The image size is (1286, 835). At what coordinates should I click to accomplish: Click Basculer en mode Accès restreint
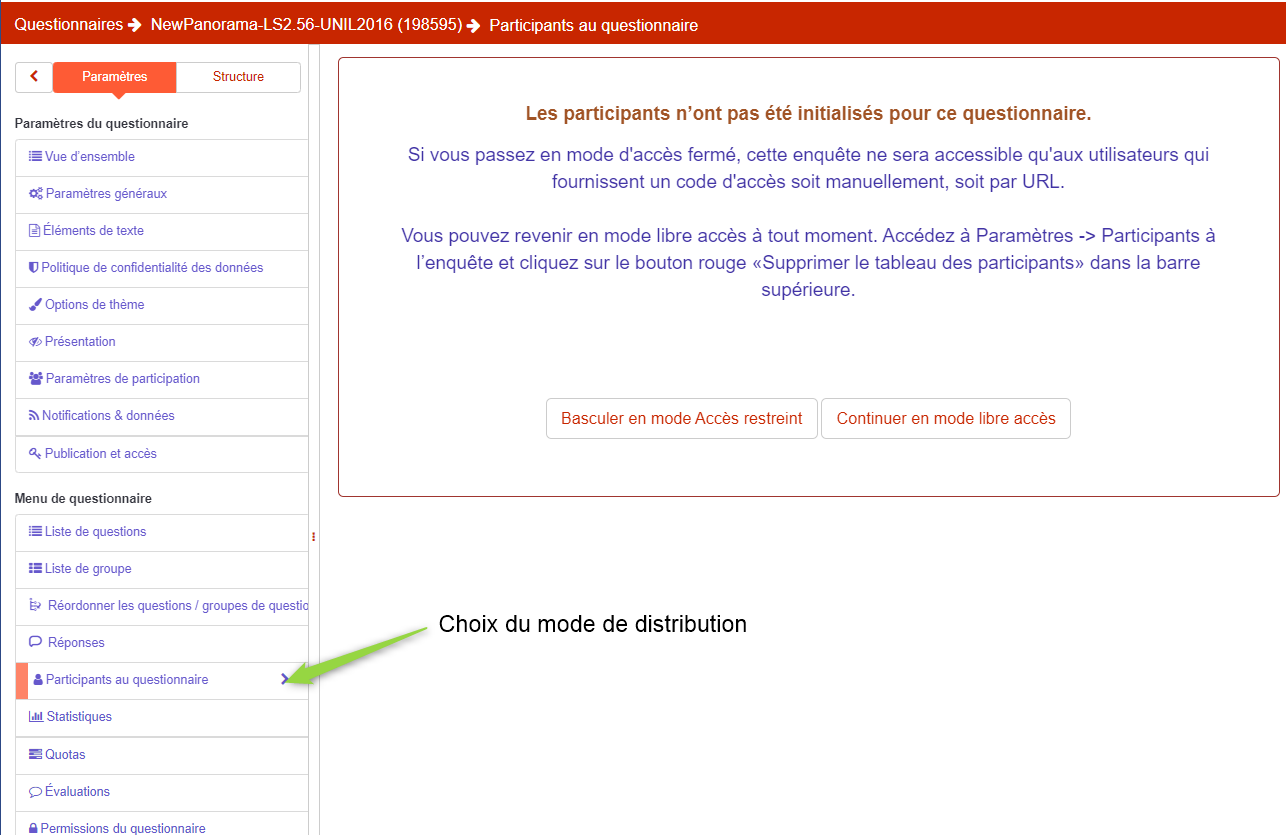(x=681, y=419)
